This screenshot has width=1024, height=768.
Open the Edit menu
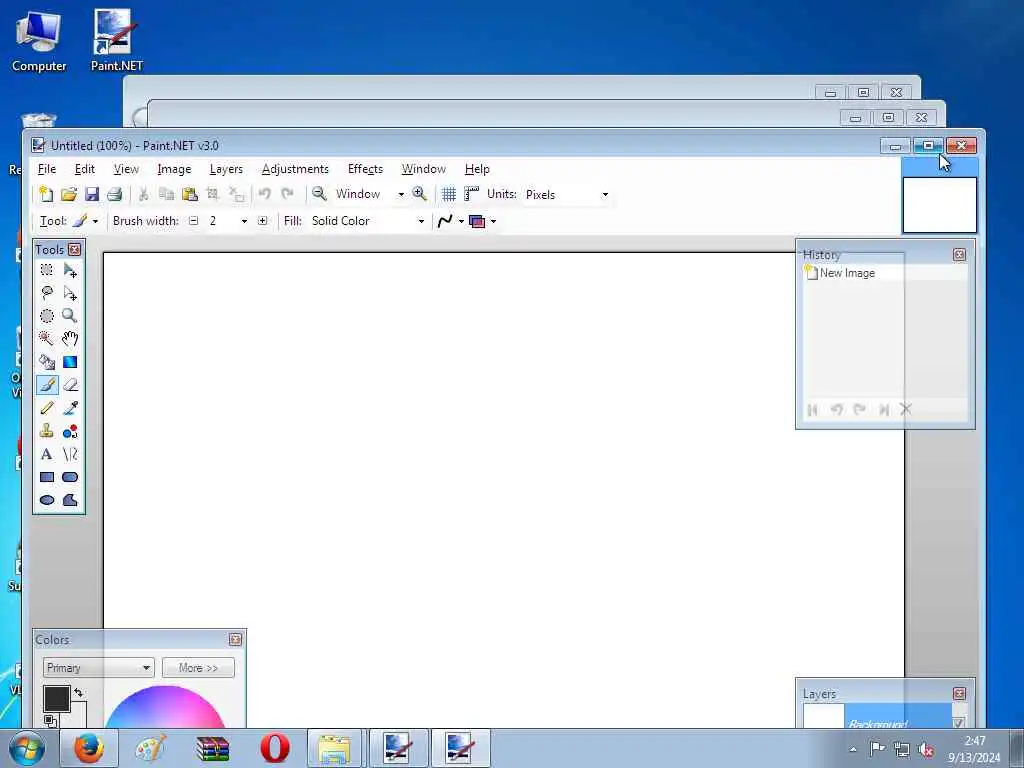click(84, 169)
